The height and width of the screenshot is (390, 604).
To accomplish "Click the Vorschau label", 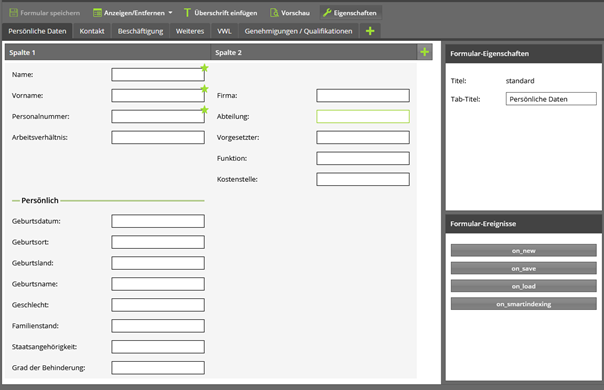I will pos(295,13).
